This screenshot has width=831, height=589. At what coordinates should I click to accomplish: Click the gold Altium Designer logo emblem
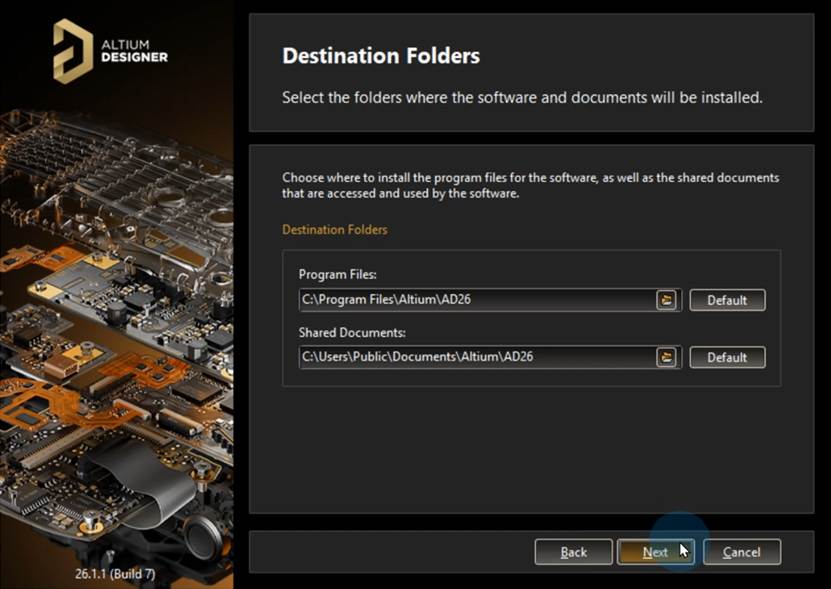point(73,51)
